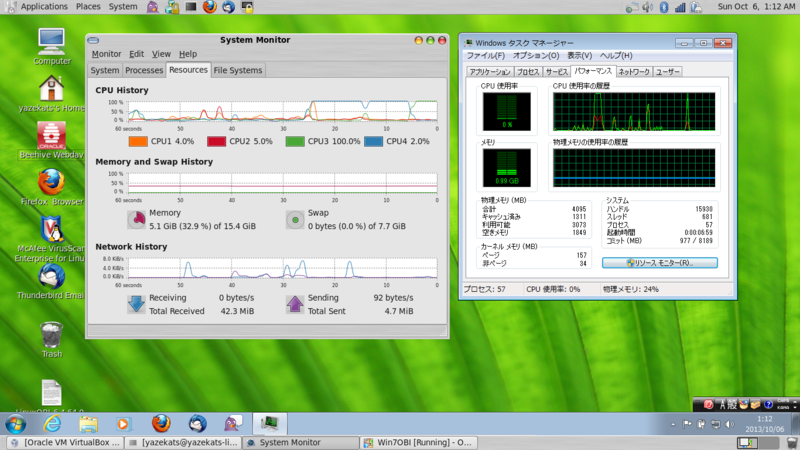Change the CPU4 blue color swatch
This screenshot has width=800, height=450.
coord(373,141)
